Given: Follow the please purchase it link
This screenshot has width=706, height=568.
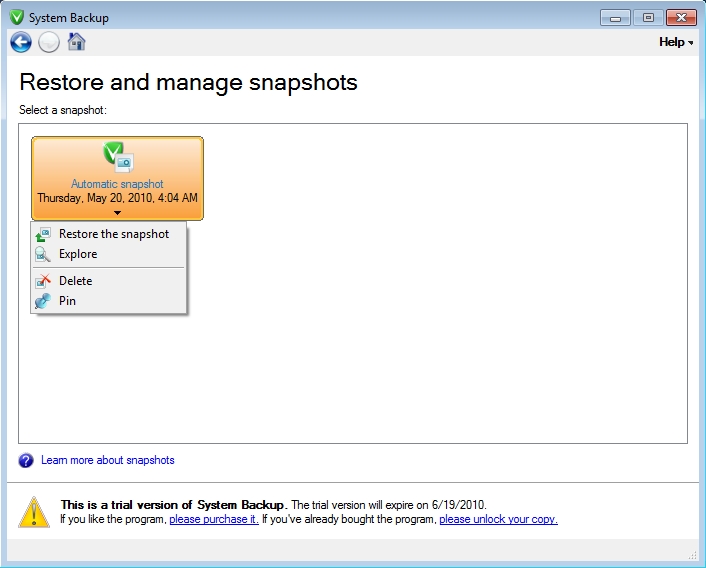Looking at the screenshot, I should tap(214, 519).
